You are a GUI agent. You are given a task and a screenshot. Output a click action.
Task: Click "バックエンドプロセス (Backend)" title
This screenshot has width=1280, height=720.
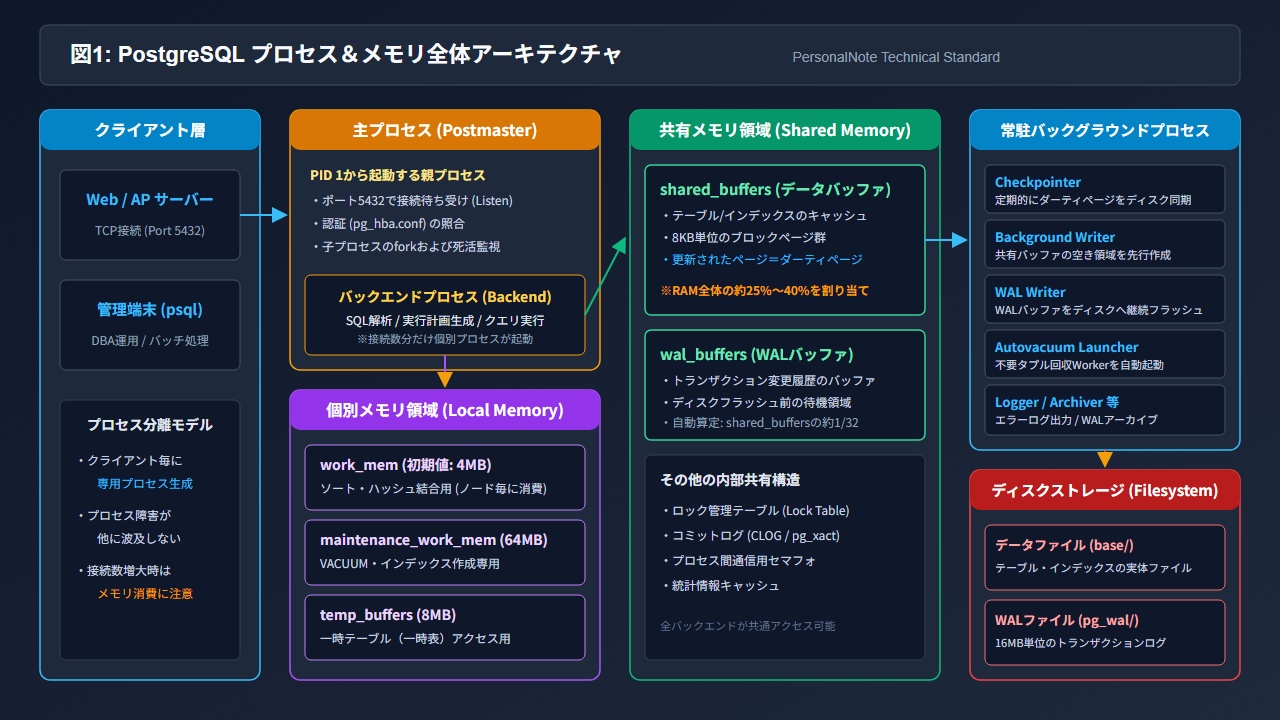tap(445, 297)
